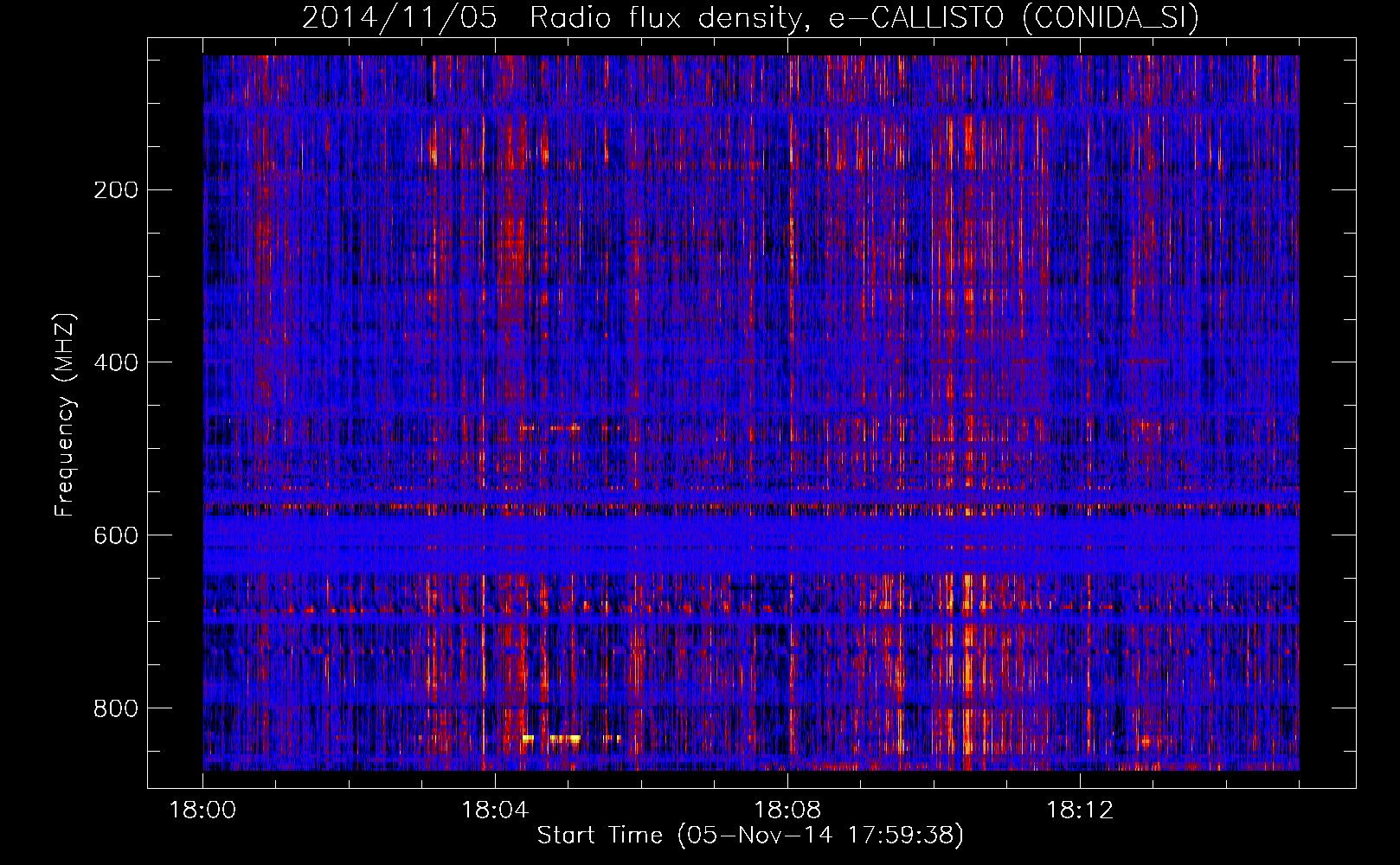
Task: Click the 'Start Time (05-Nov-14 17:59:38)' label
Action: coord(750,836)
